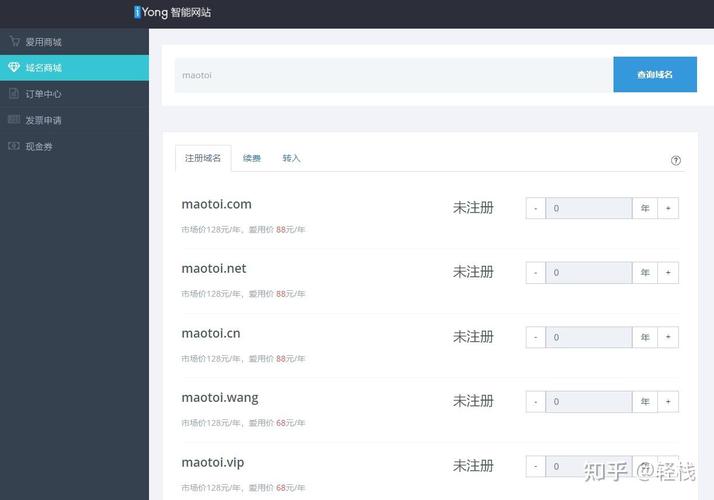The height and width of the screenshot is (500, 714).
Task: Click the maotoi.com domain name
Action: (x=216, y=204)
